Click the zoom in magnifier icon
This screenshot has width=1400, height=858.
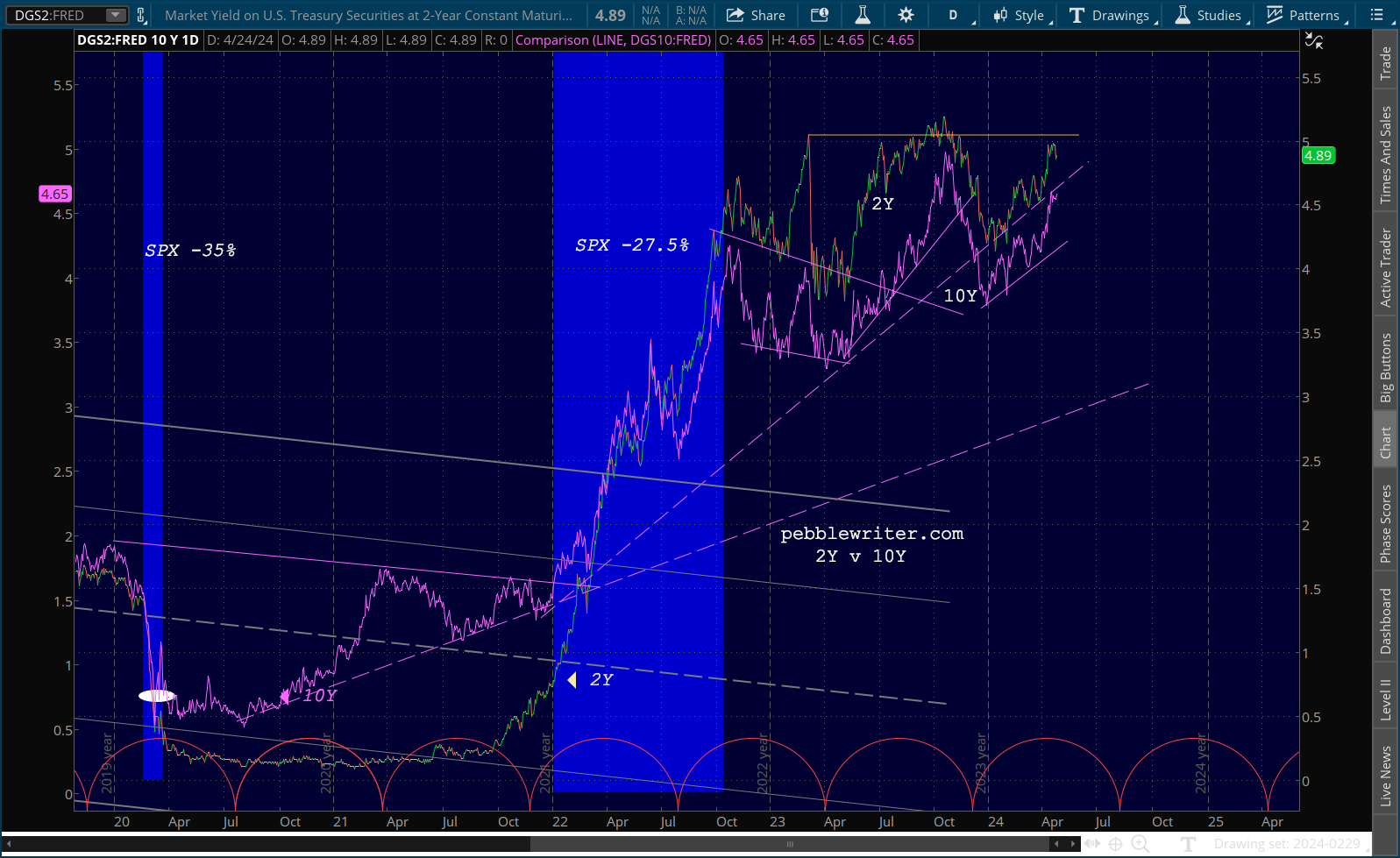1140,844
